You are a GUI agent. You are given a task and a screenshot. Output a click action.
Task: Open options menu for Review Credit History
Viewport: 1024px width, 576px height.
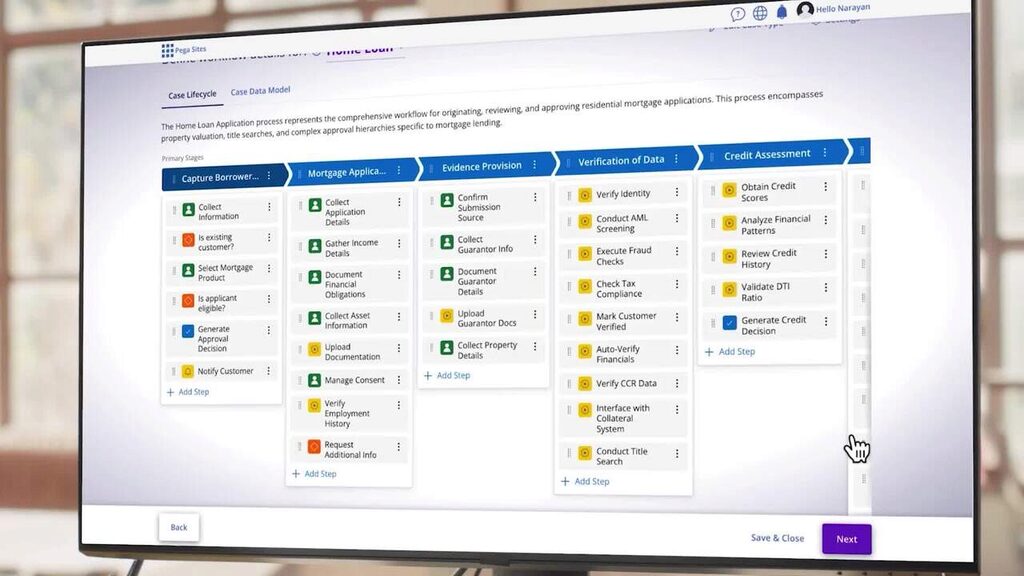[x=825, y=254]
